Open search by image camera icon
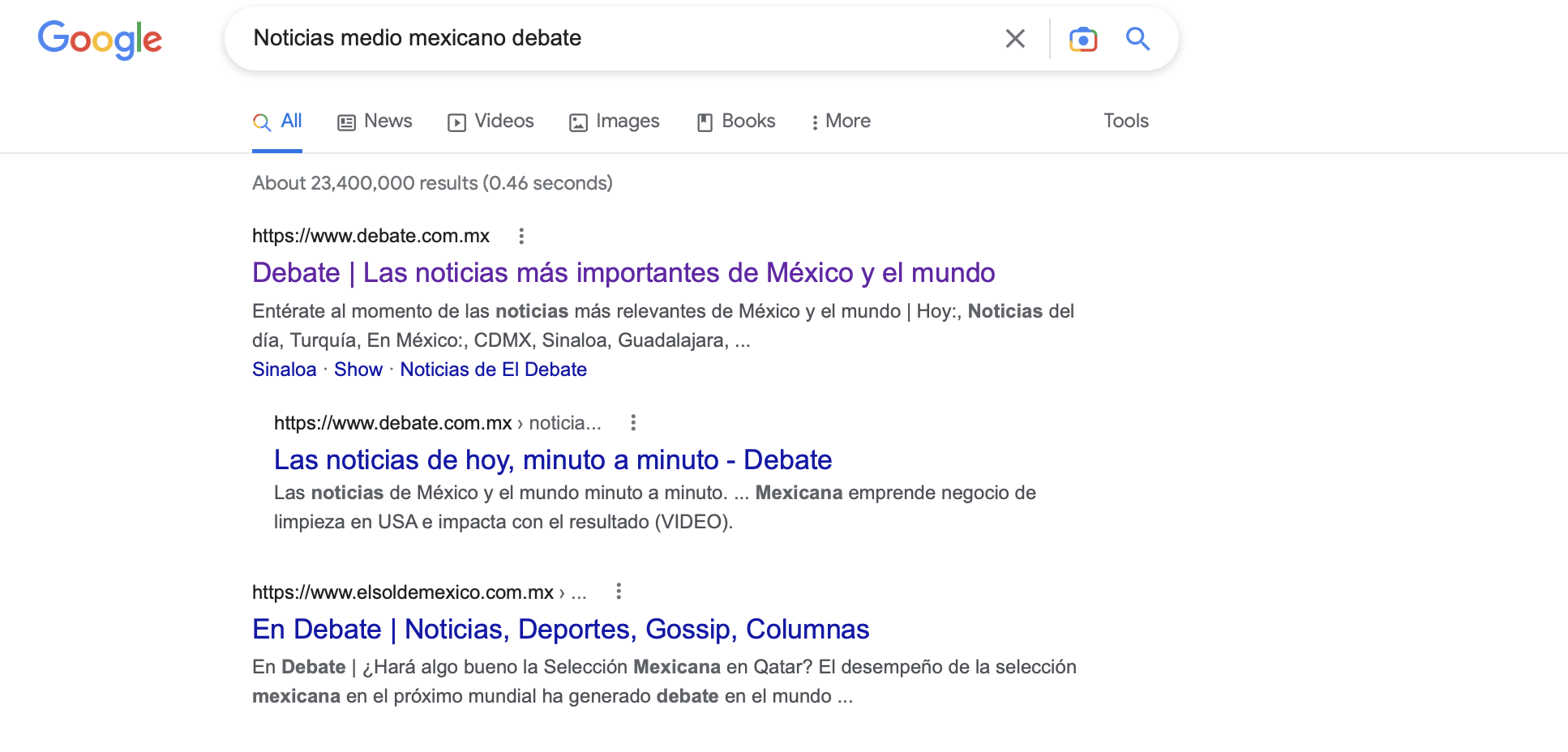 tap(1083, 38)
